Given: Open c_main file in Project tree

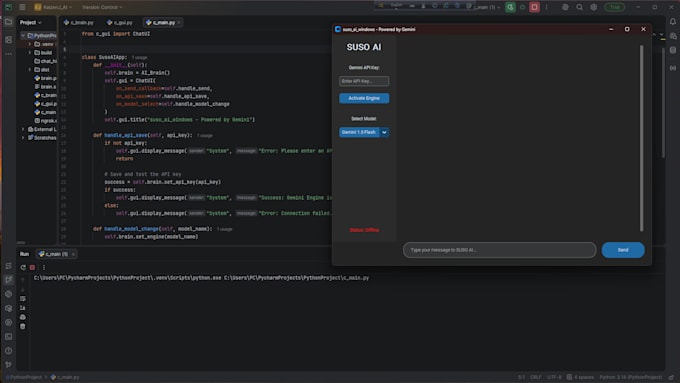Looking at the screenshot, I should pos(45,112).
